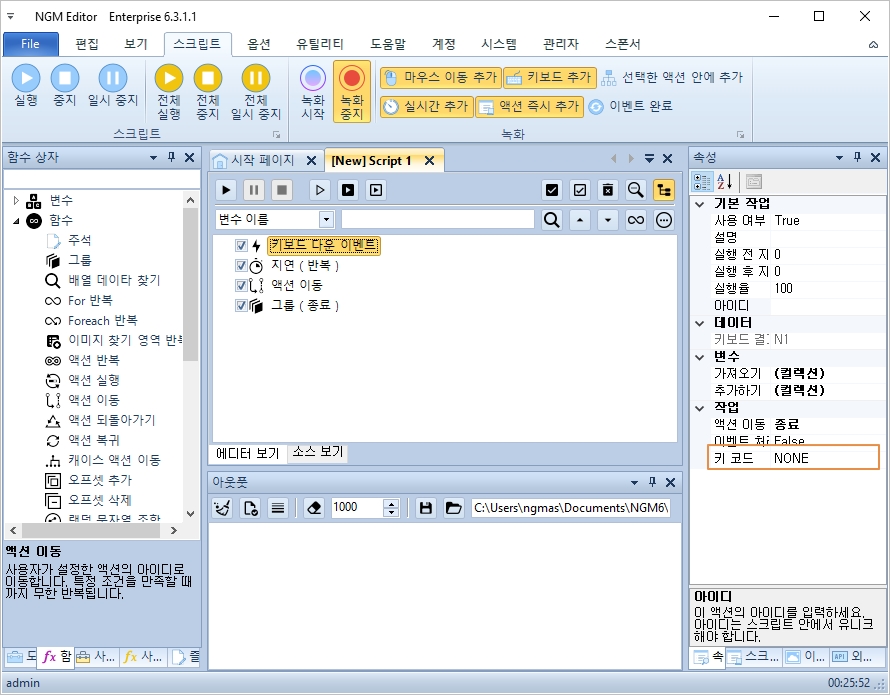
Task: Click the editor pause button
Action: (x=254, y=190)
